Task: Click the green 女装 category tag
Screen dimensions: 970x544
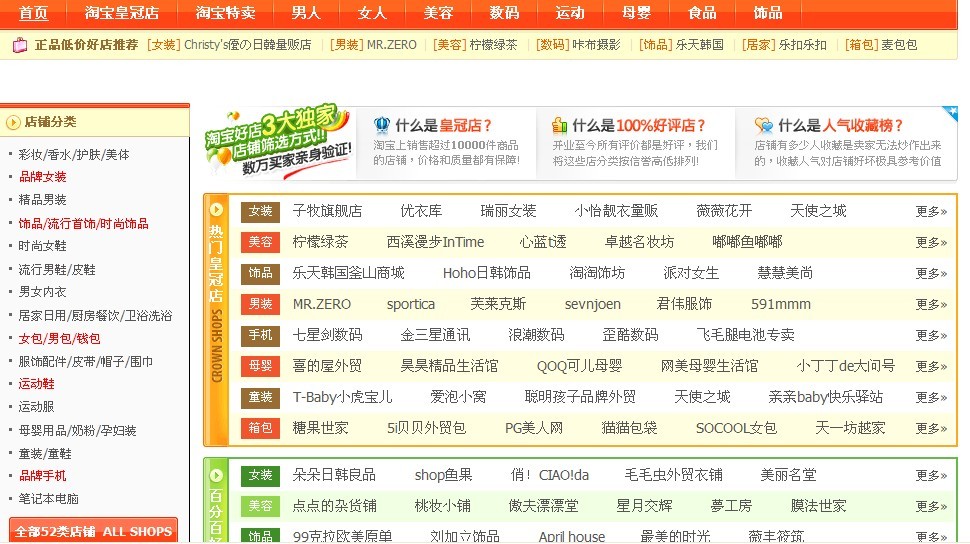Action: [260, 475]
